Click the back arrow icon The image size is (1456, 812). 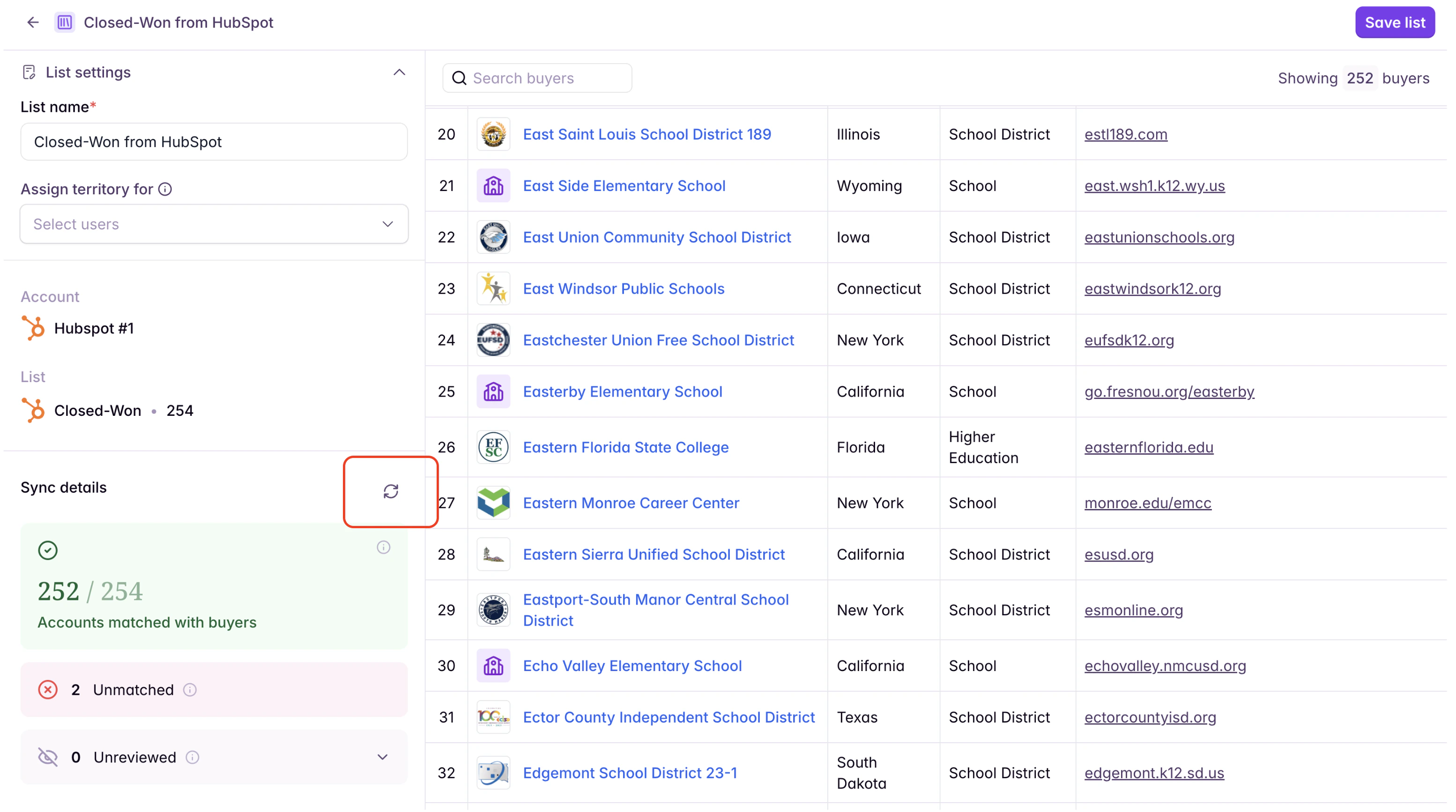point(33,22)
